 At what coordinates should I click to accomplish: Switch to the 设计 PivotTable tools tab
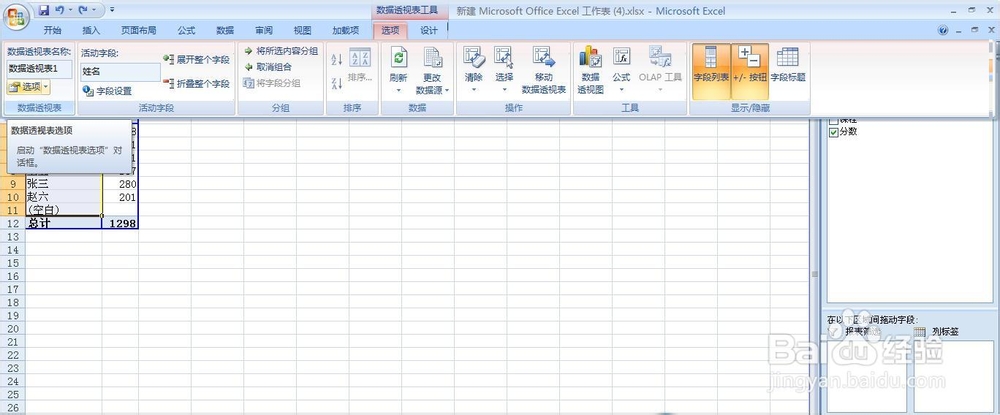(429, 31)
